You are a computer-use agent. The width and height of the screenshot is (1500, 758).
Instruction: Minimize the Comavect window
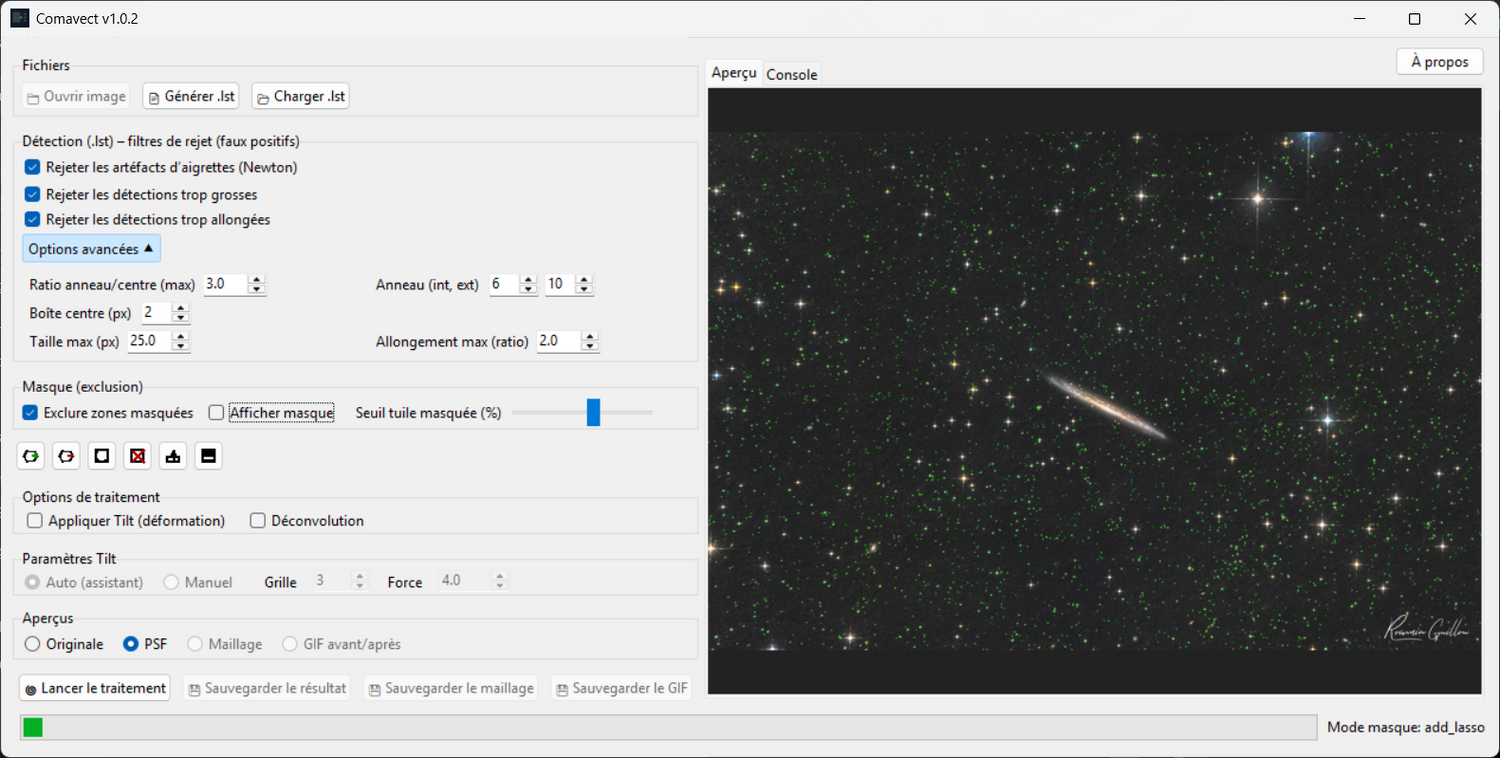click(x=1358, y=19)
